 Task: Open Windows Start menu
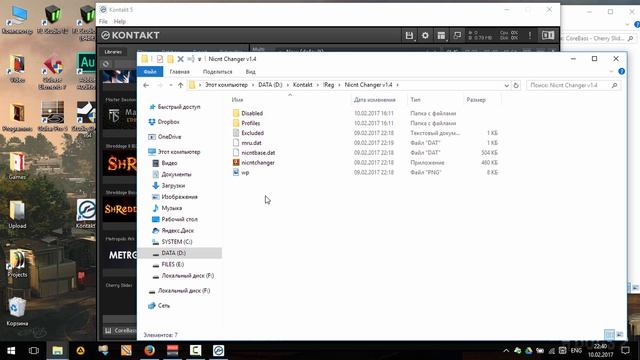(x=11, y=351)
